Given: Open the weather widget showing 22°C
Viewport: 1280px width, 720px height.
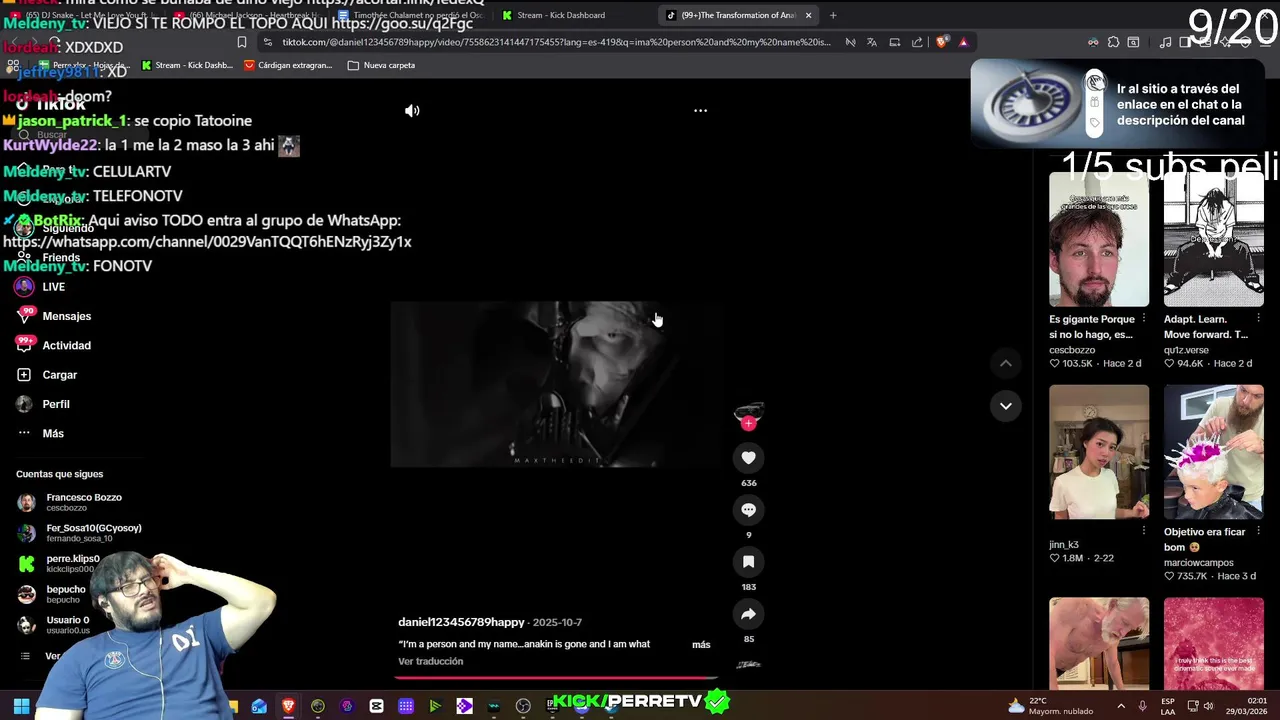Looking at the screenshot, I should click(x=1051, y=706).
